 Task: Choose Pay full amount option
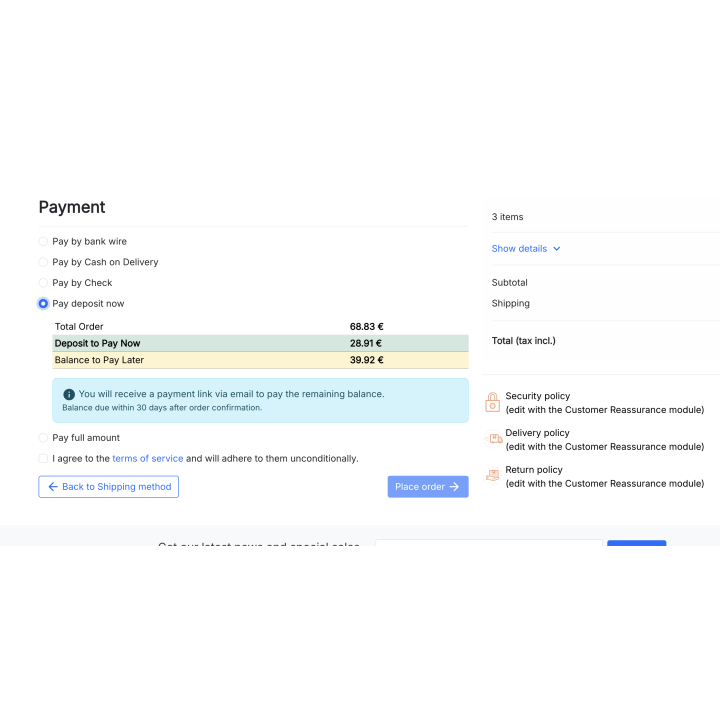(43, 438)
